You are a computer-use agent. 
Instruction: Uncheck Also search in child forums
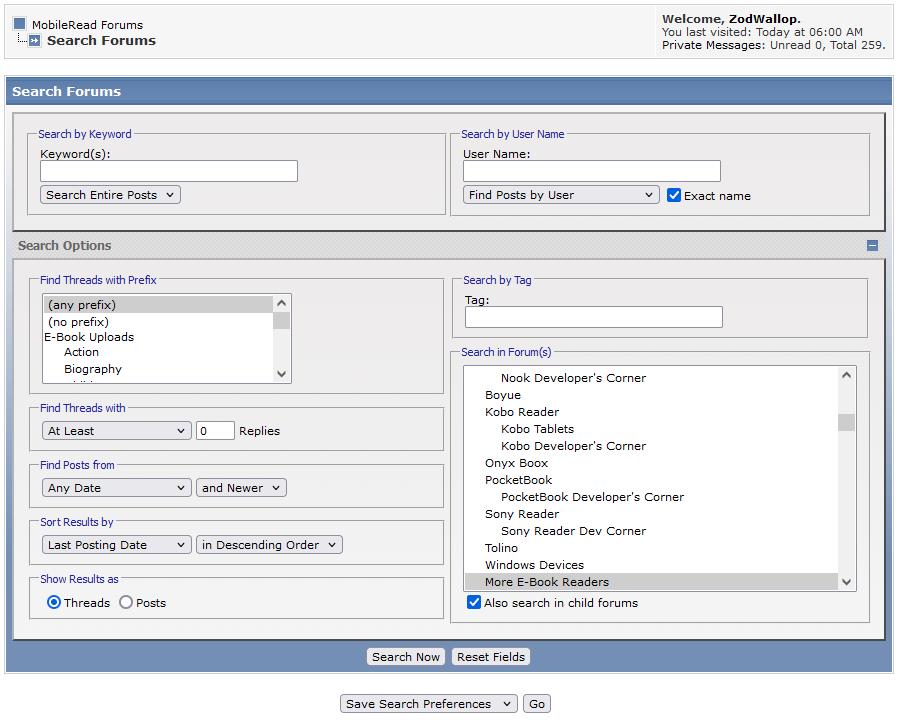[x=474, y=602]
